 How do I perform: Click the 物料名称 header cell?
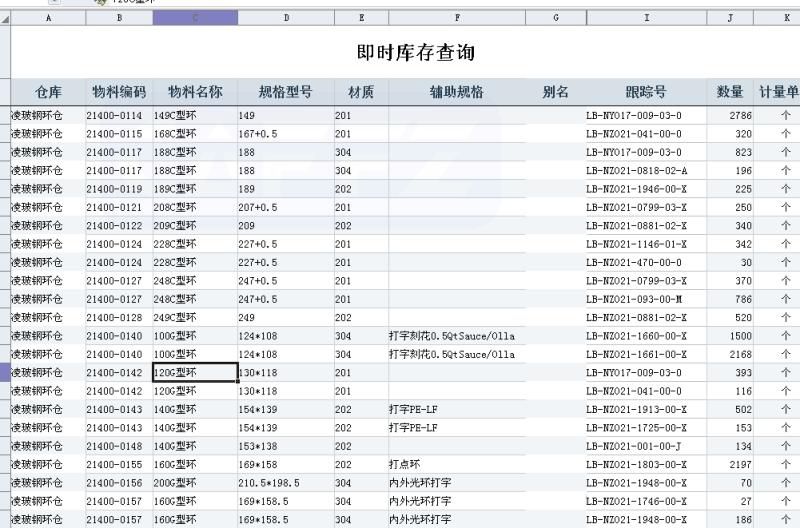195,92
